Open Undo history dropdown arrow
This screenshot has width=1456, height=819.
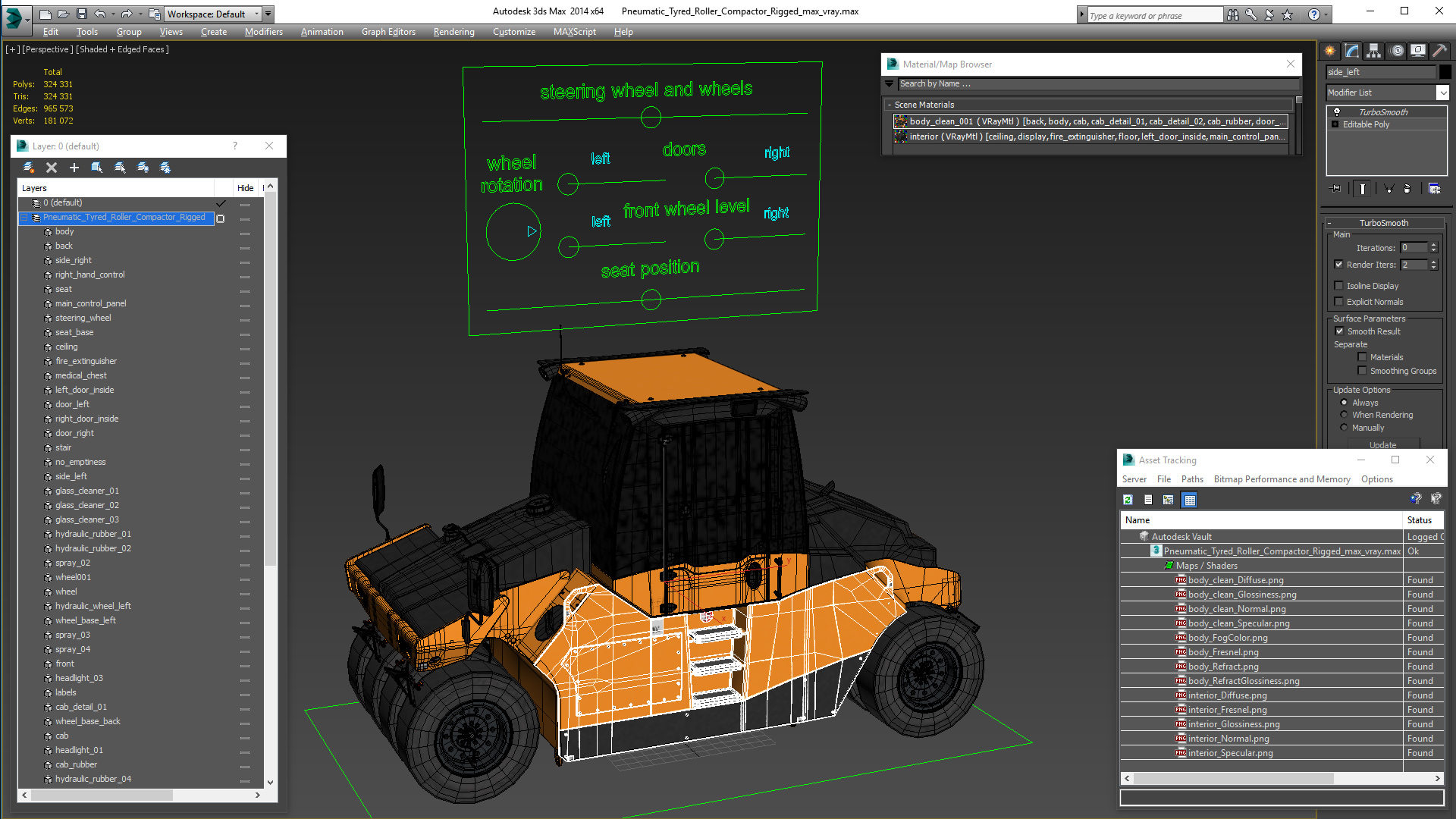pos(113,14)
